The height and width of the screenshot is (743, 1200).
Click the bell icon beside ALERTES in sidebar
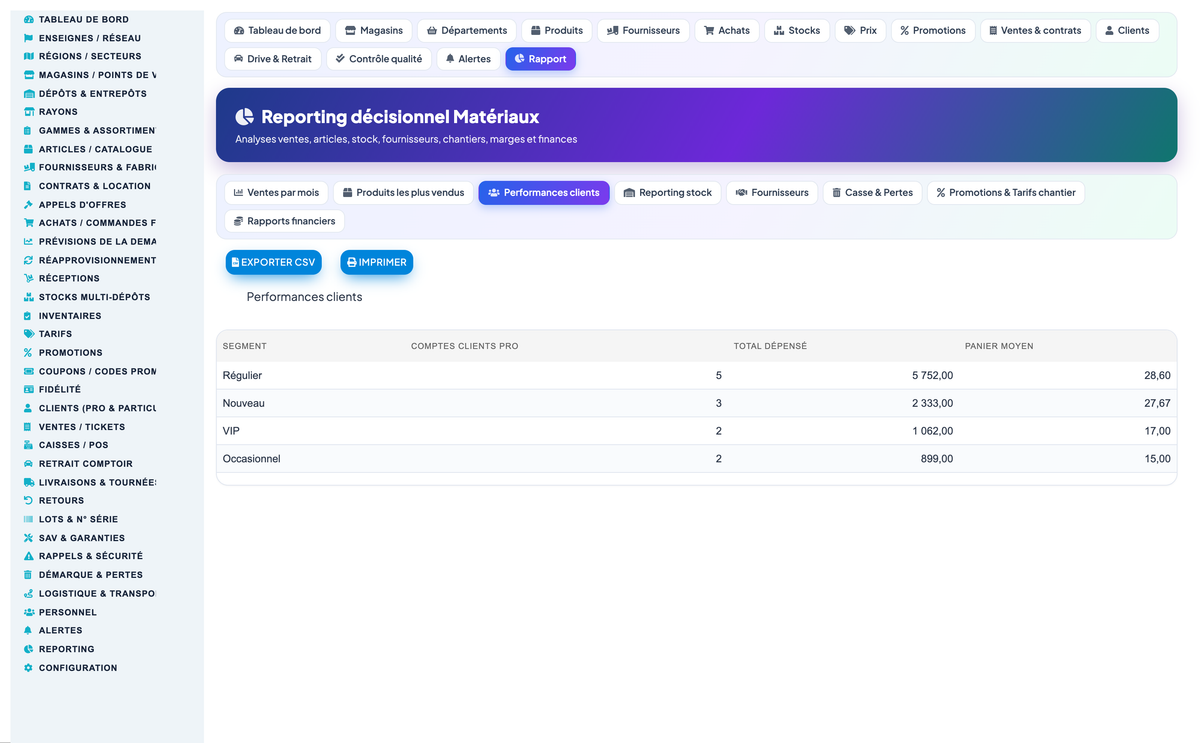[x=29, y=630]
